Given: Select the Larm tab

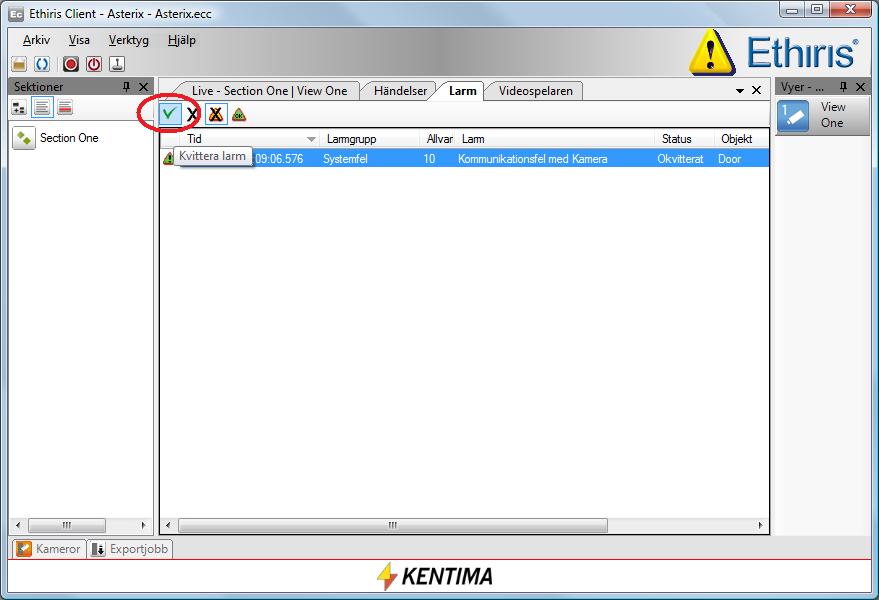Looking at the screenshot, I should click(462, 91).
